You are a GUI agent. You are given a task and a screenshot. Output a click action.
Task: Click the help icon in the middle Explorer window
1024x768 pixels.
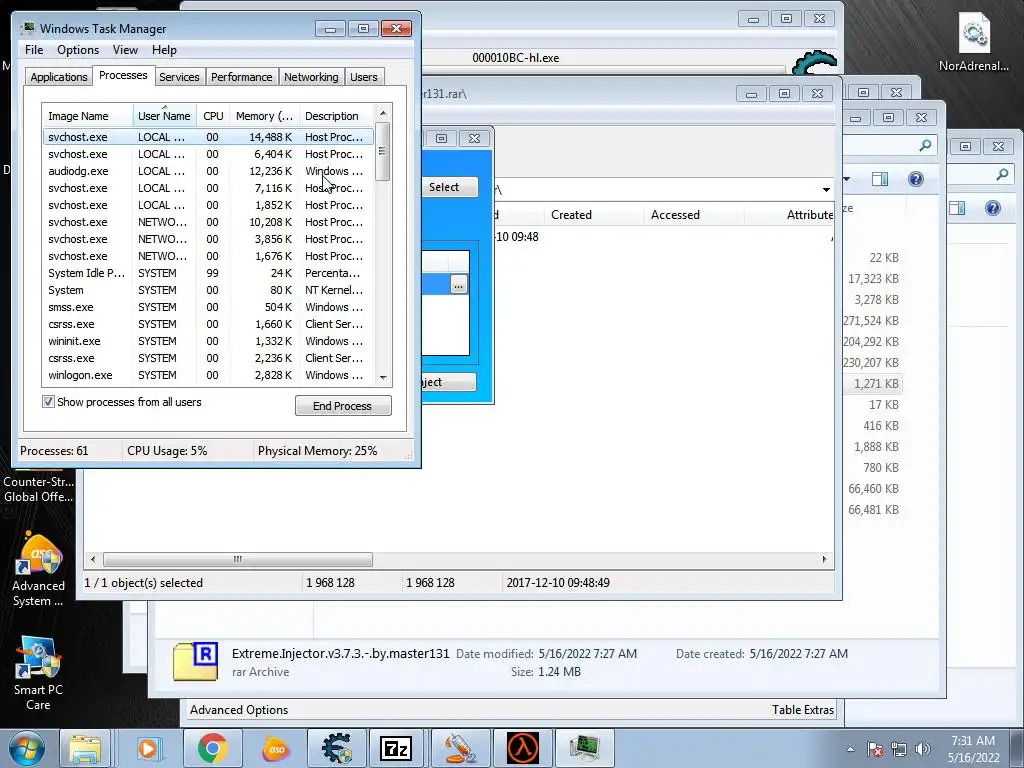point(916,179)
